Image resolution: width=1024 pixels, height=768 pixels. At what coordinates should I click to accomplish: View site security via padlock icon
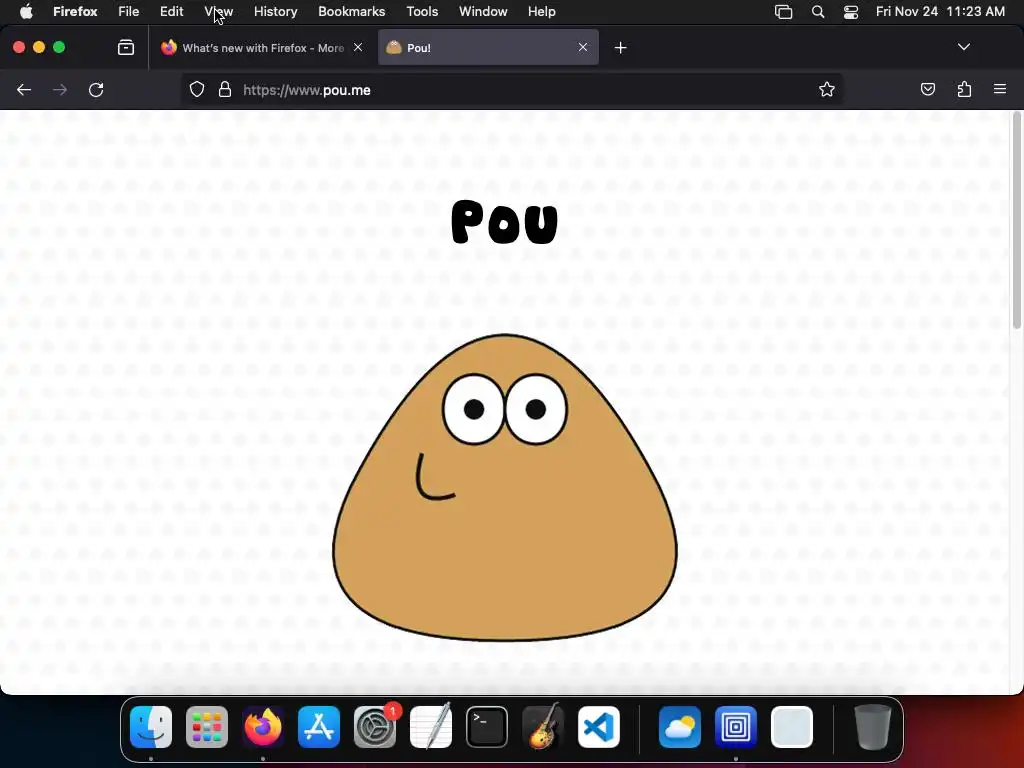pyautogui.click(x=225, y=89)
